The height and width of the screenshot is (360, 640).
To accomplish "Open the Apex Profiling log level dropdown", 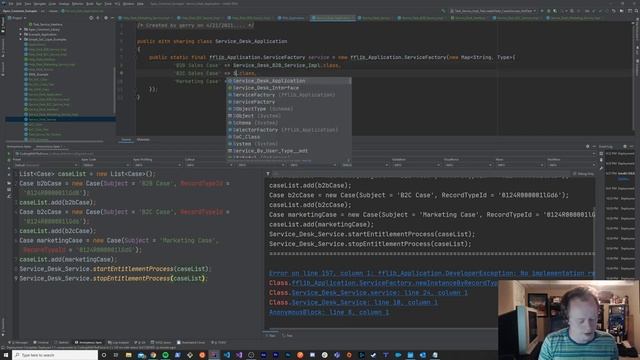I will [157, 165].
